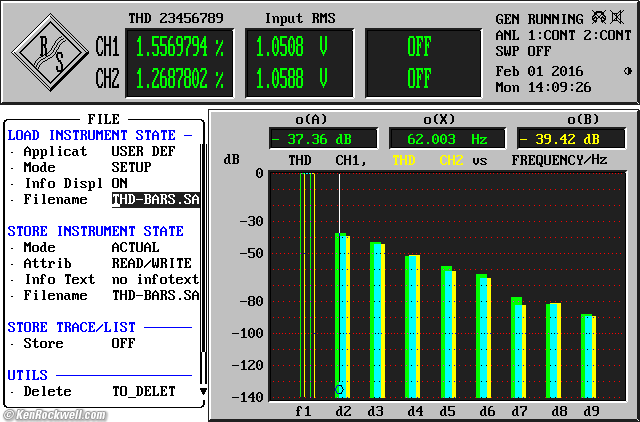
Task: Click the small indicator dot beside the date
Action: pos(628,71)
